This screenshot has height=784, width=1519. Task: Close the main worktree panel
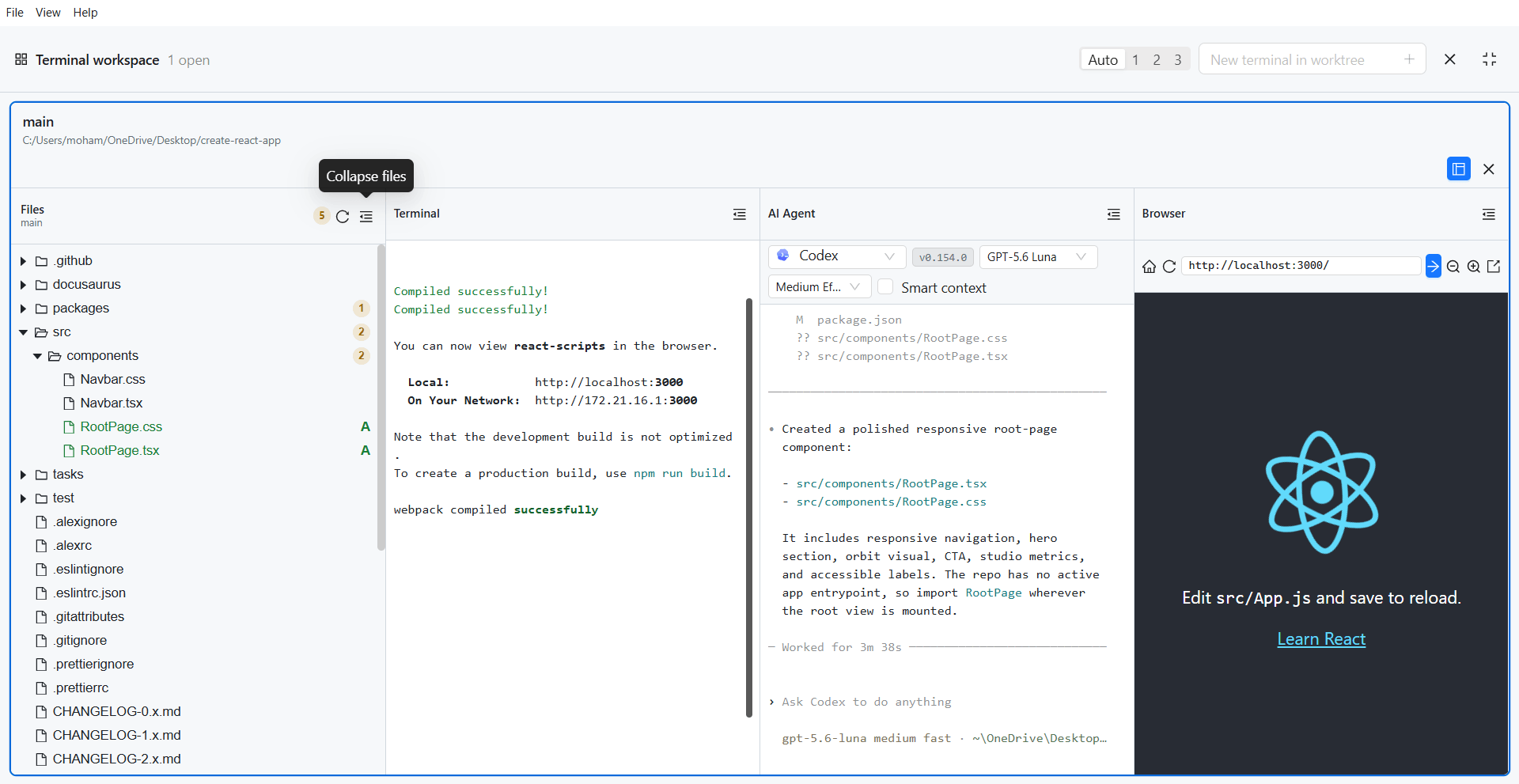point(1488,169)
